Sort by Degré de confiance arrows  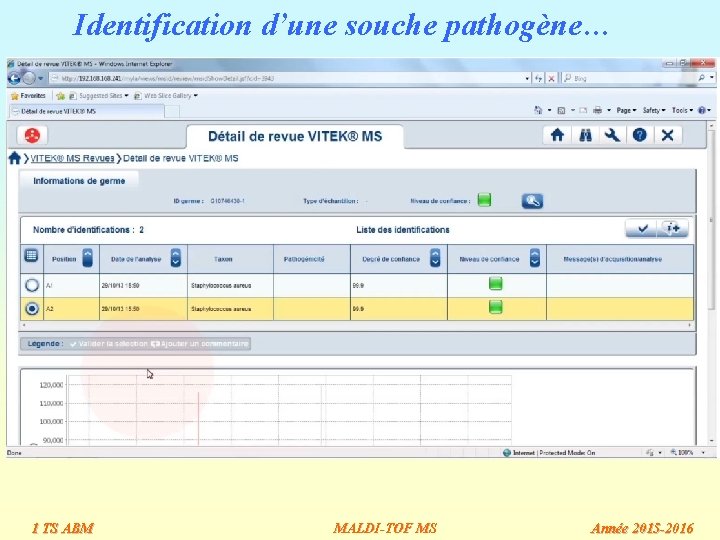435,258
